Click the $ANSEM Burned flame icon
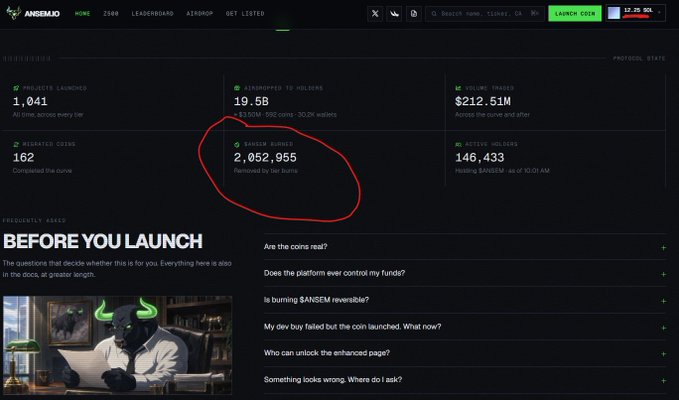Viewport: 679px width, 400px height. pos(237,144)
